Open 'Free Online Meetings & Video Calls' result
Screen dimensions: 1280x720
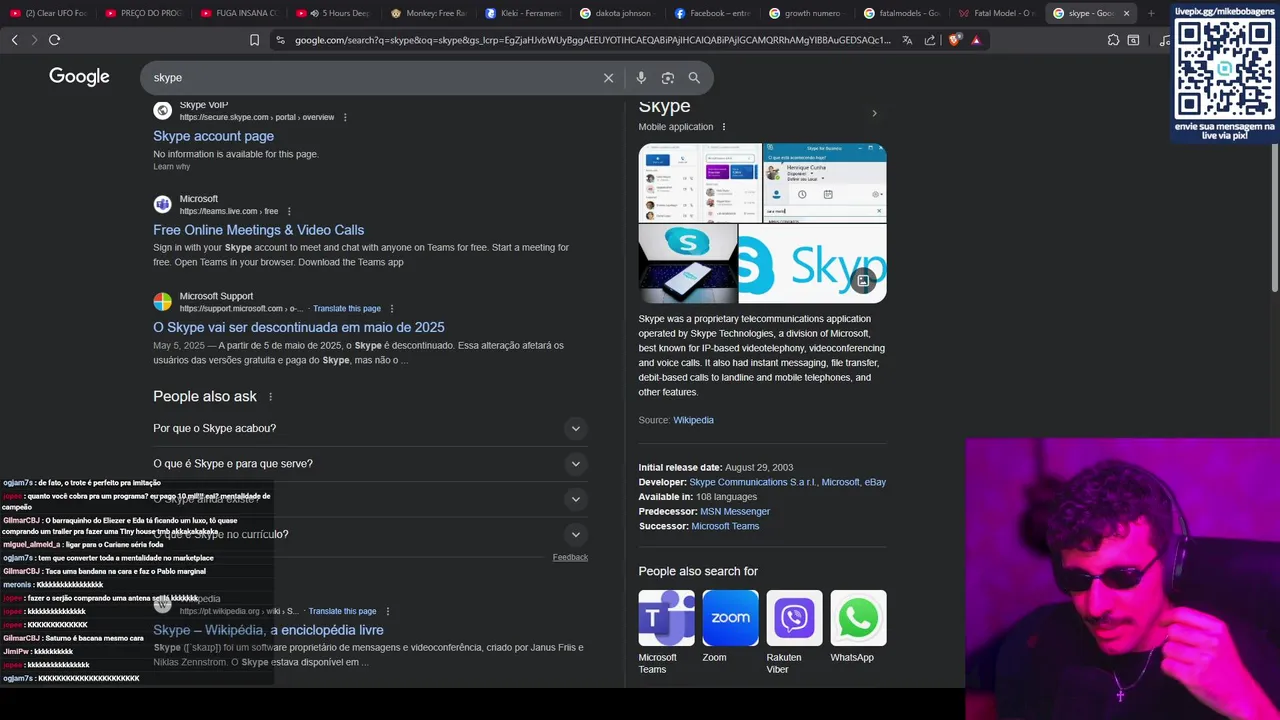pos(258,230)
